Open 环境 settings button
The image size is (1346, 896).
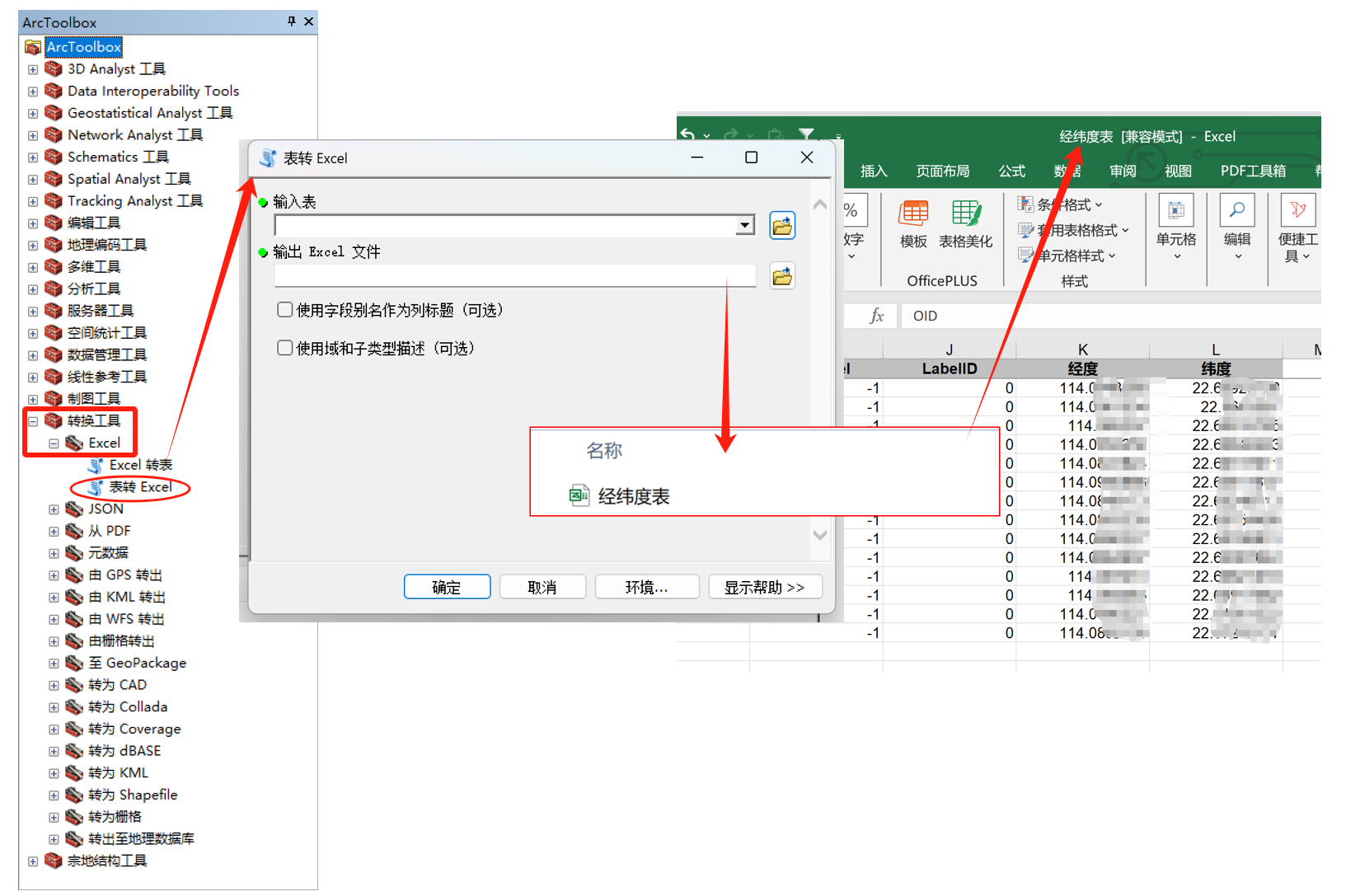point(647,587)
